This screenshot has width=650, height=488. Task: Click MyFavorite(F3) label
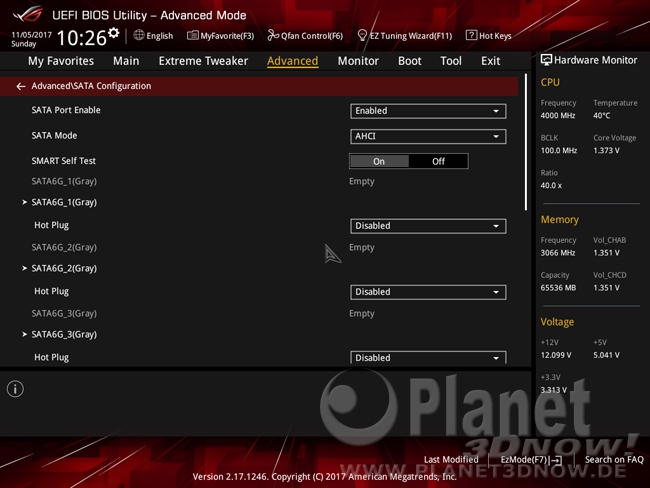point(227,36)
